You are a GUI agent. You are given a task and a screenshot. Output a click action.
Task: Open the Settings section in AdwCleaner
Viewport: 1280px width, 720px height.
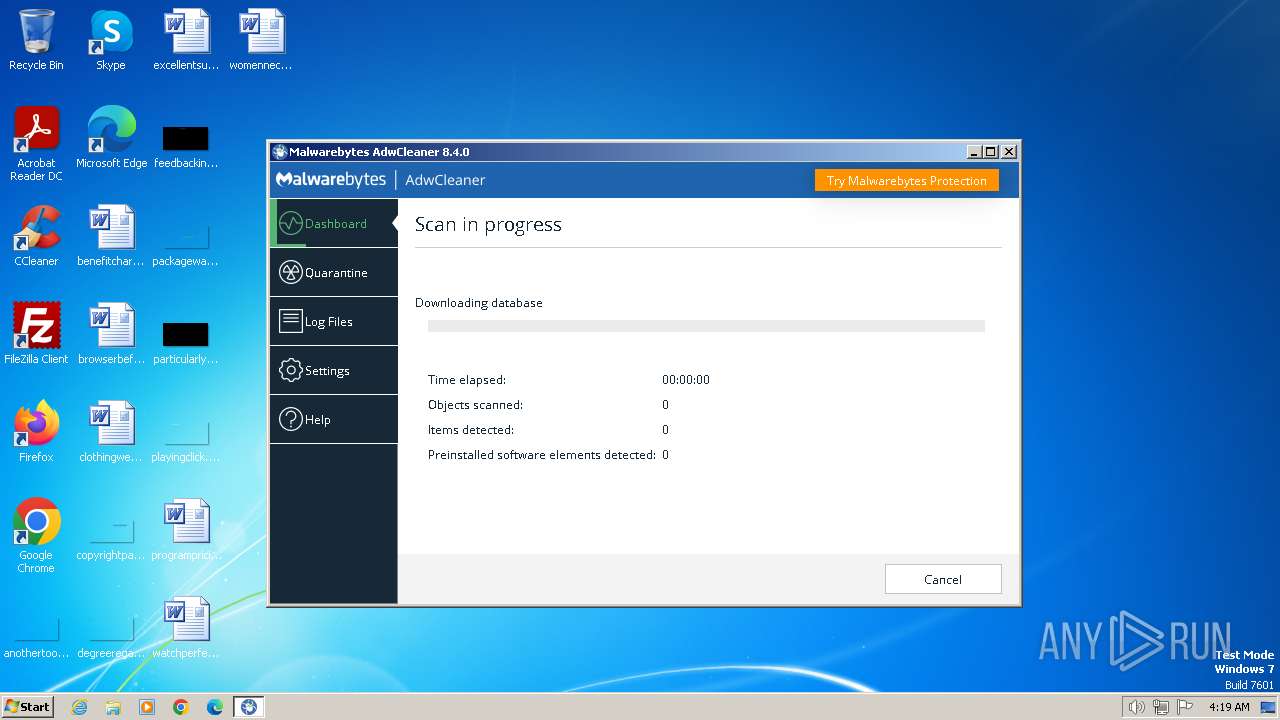tap(334, 370)
